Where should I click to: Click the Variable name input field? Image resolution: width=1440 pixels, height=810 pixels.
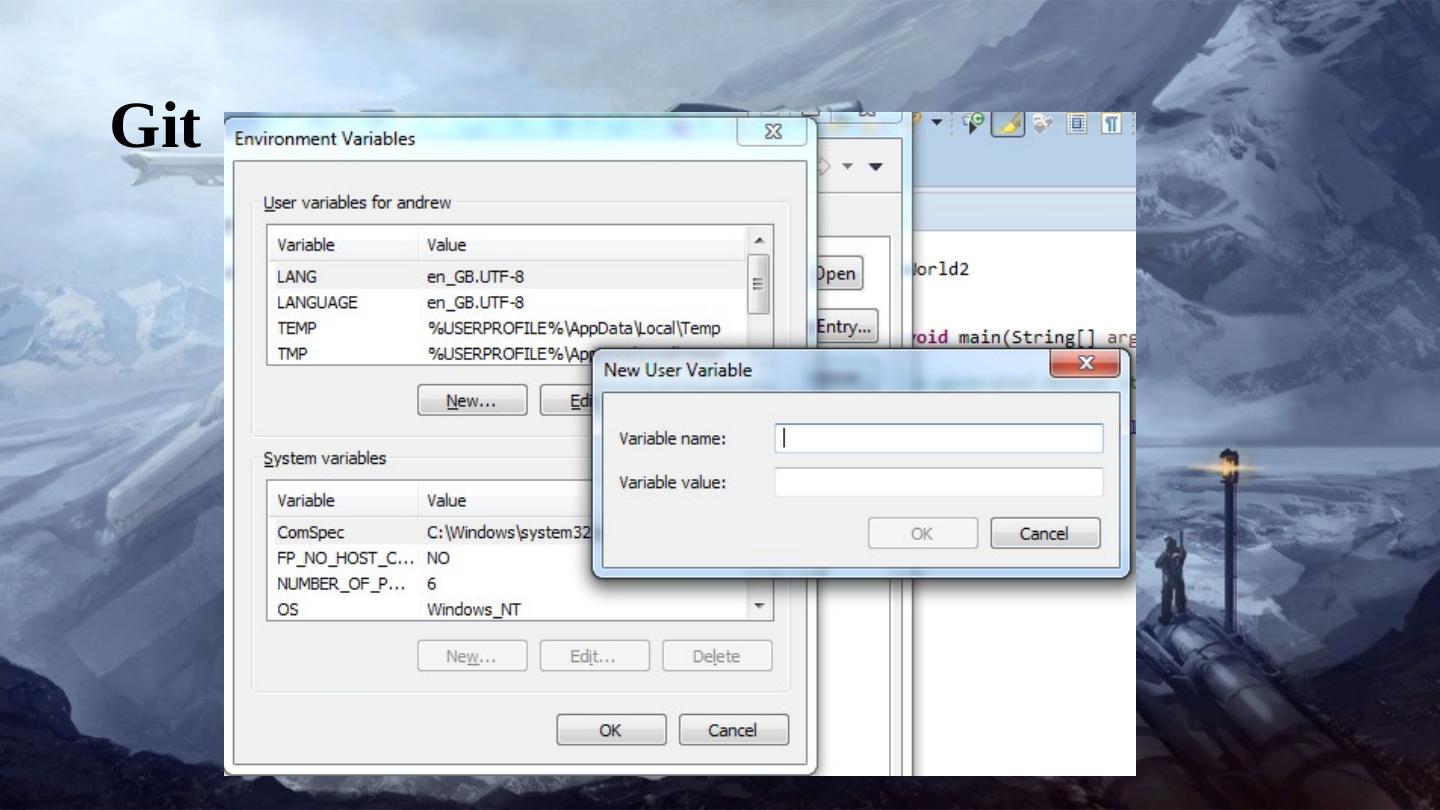[938, 438]
